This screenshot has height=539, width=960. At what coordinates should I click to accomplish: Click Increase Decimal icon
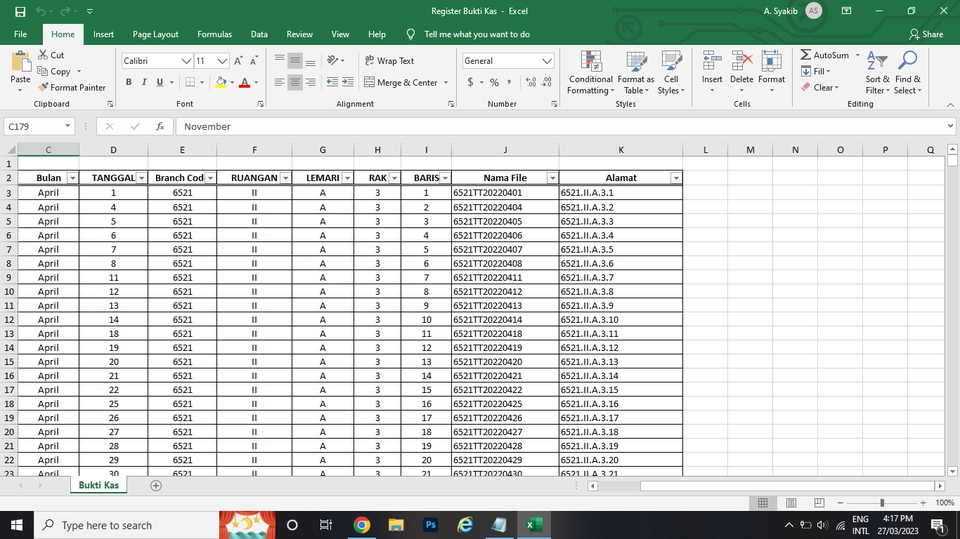(531, 82)
